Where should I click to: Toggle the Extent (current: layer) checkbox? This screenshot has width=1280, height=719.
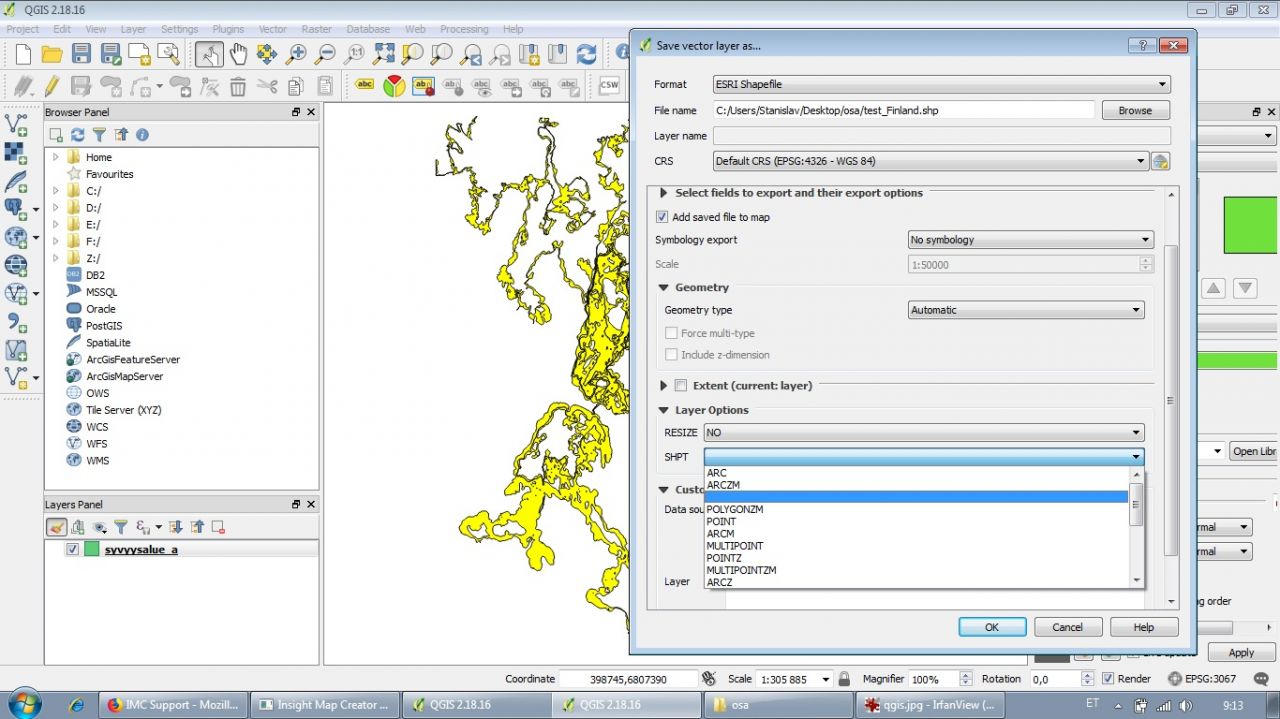tap(681, 385)
